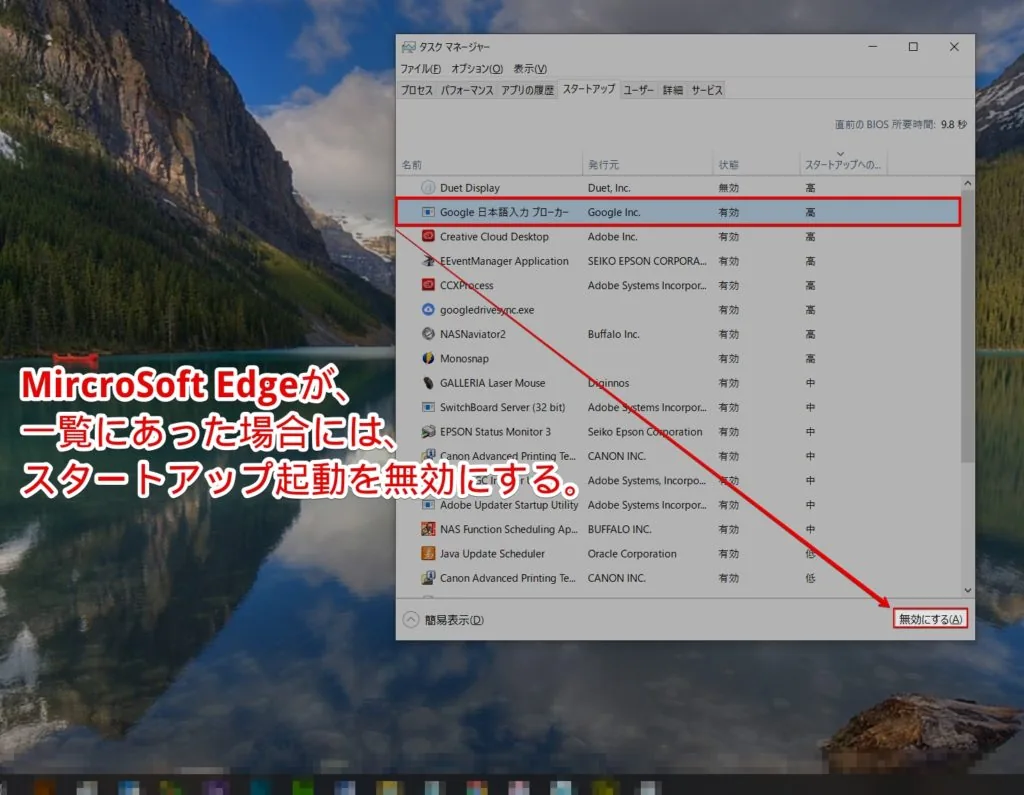Click the Adobe Inc. publisher cell
Image resolution: width=1024 pixels, height=795 pixels.
pos(612,236)
